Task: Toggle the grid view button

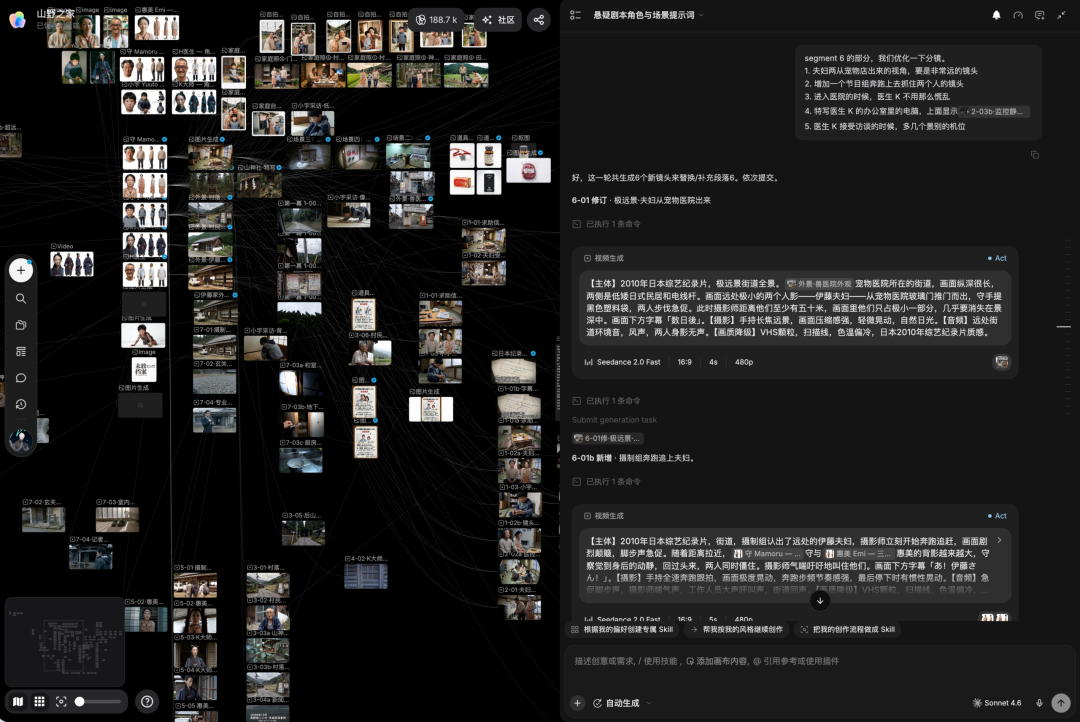Action: click(39, 701)
